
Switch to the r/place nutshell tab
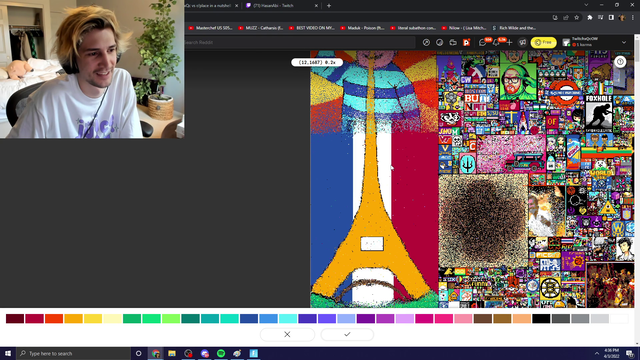pyautogui.click(x=211, y=6)
